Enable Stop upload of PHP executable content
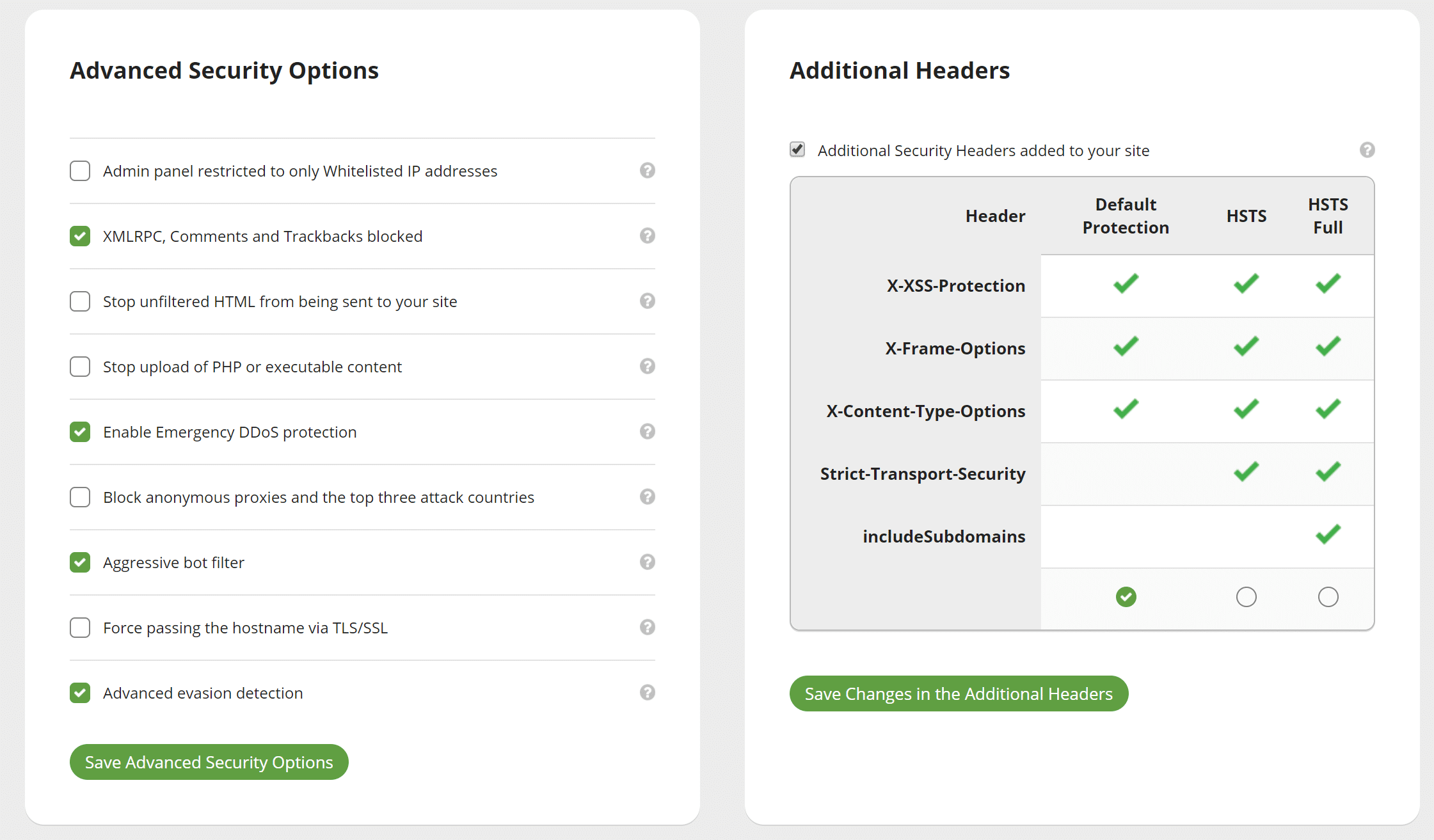The image size is (1434, 840). pos(80,366)
